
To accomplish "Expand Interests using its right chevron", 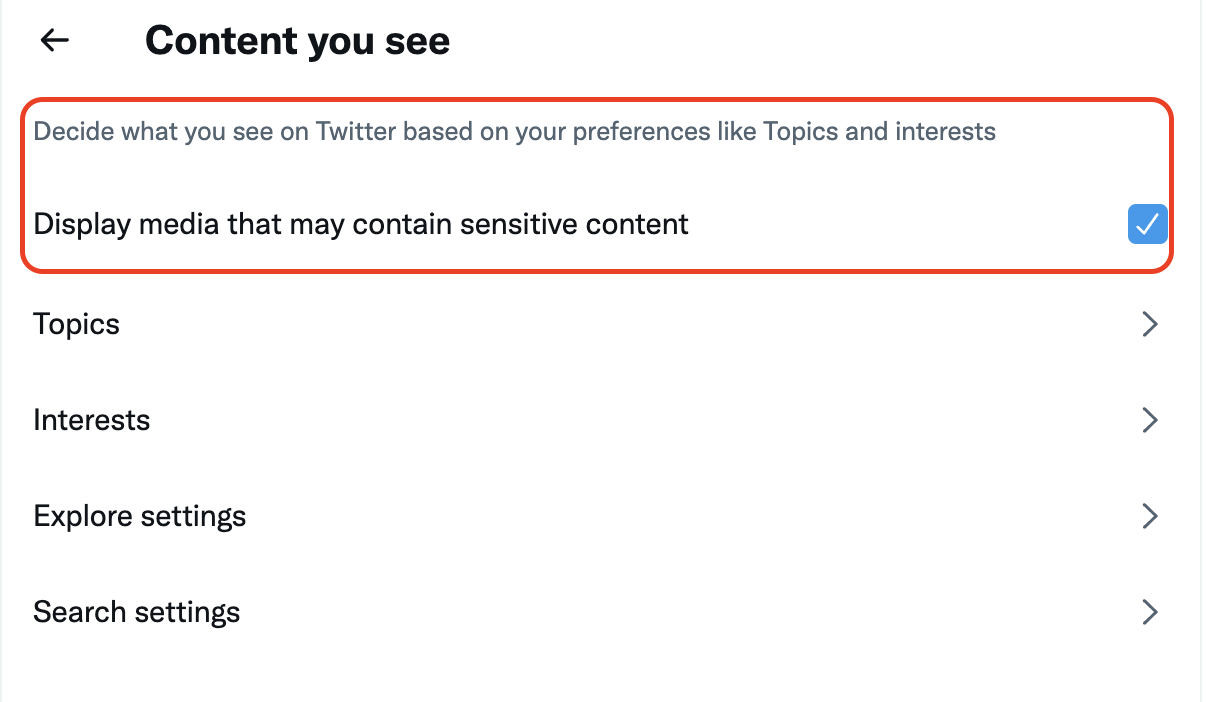I will (x=1150, y=420).
